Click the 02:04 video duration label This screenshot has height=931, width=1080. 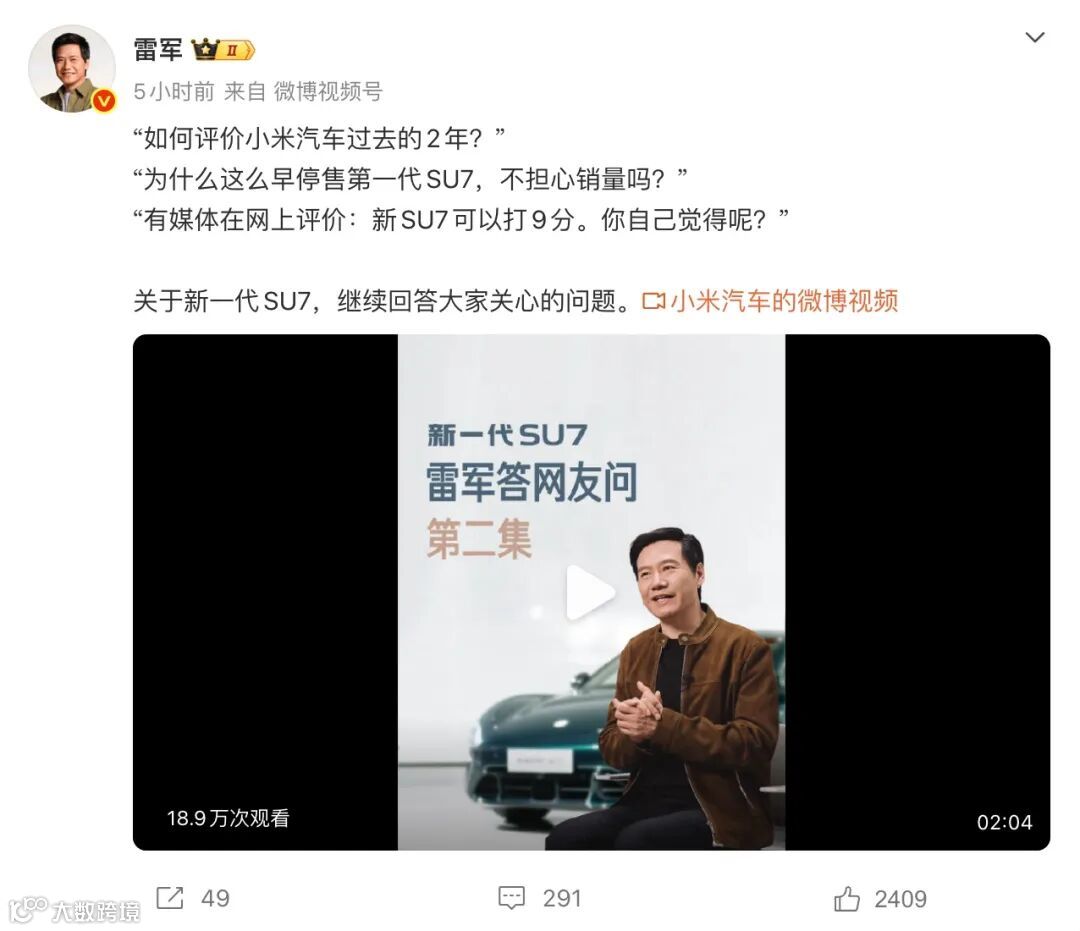click(x=1004, y=822)
